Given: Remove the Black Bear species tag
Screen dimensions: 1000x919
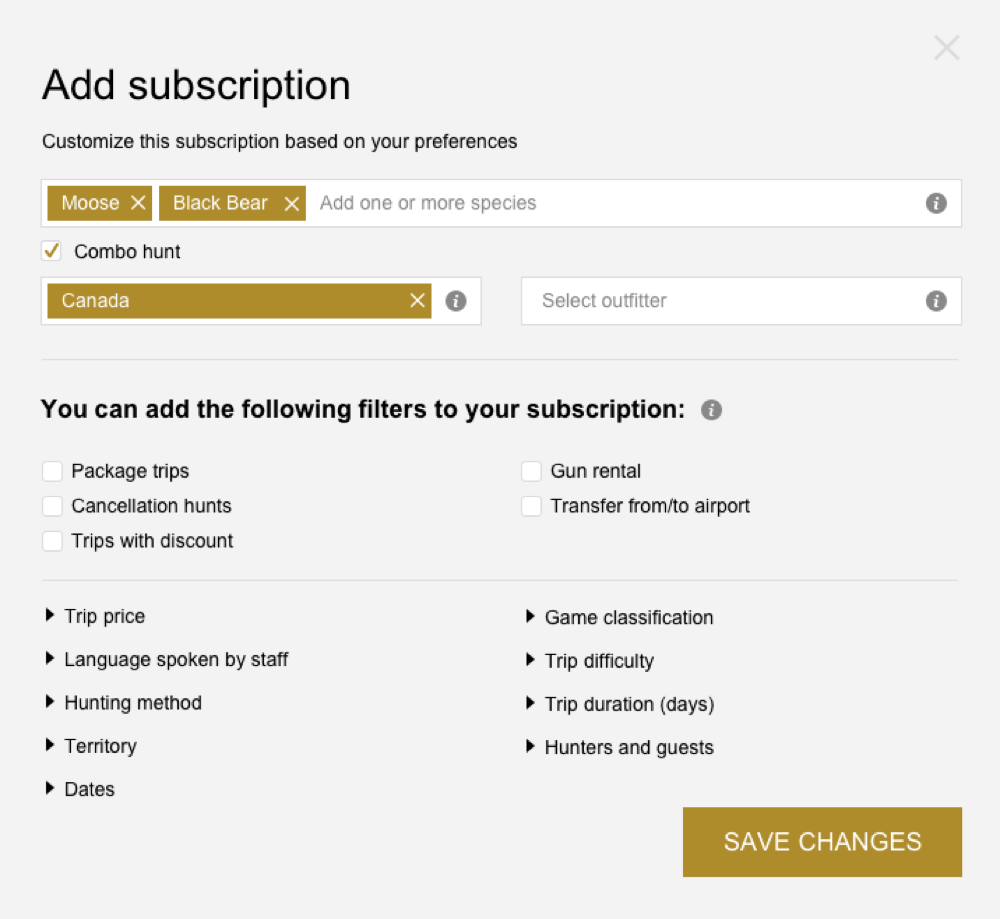Looking at the screenshot, I should coord(291,203).
